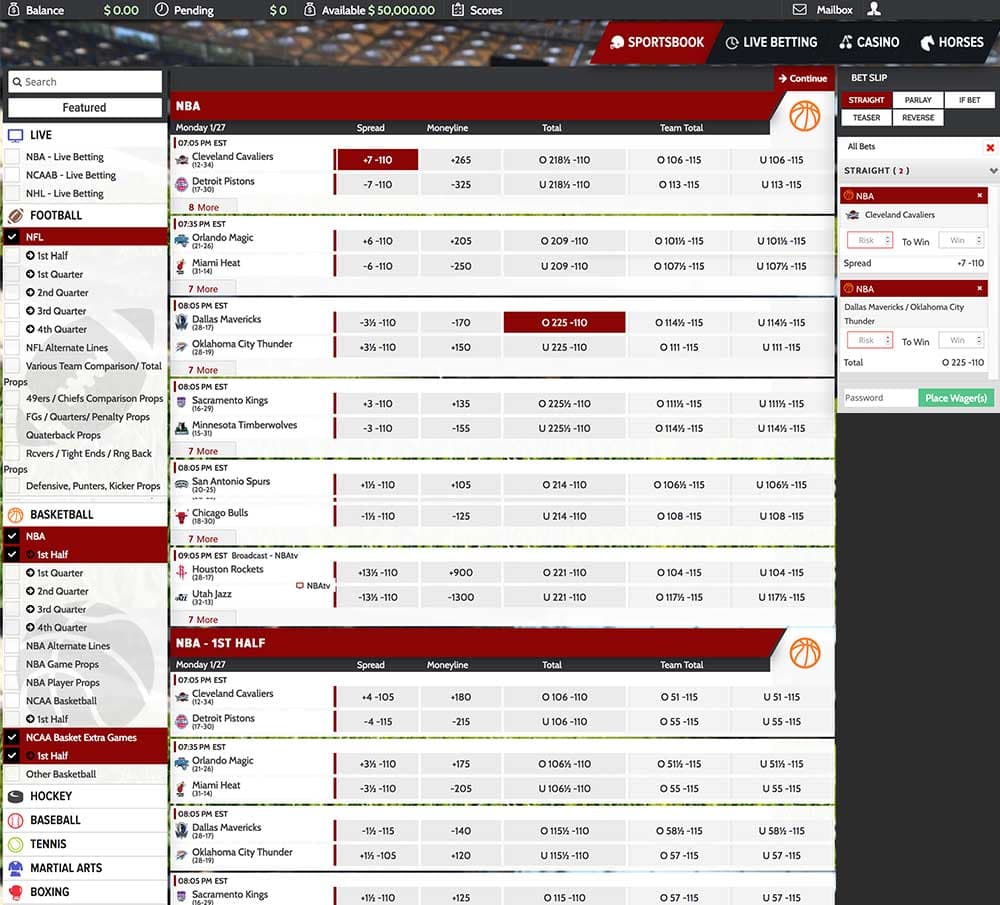Expand 7 More for Rockets vs Jazz

203,619
